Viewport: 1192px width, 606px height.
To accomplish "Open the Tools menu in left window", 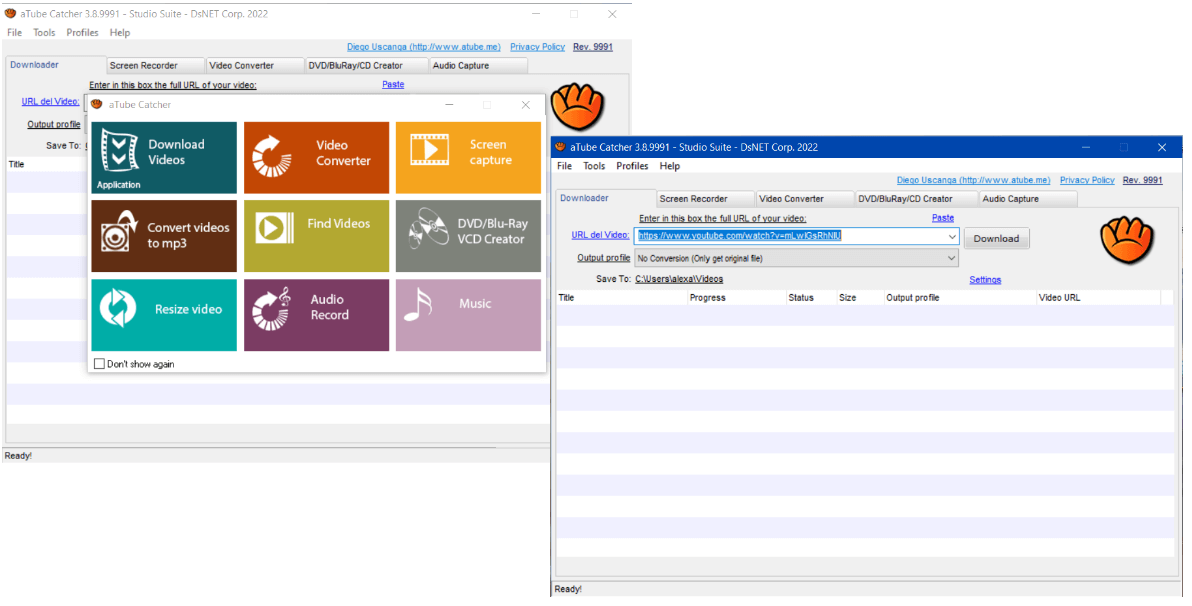I will point(44,33).
